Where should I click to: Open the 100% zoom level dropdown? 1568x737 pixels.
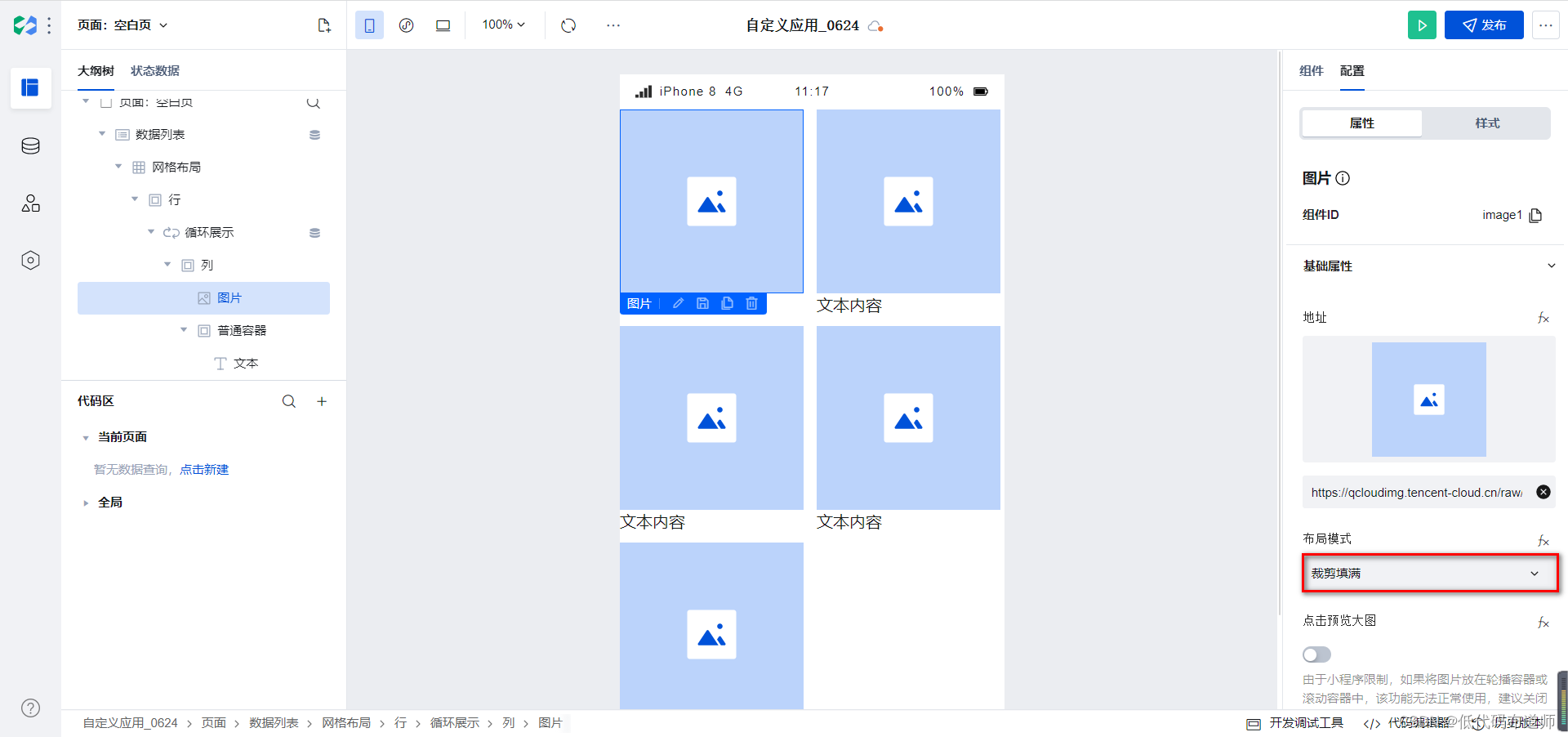coord(503,25)
